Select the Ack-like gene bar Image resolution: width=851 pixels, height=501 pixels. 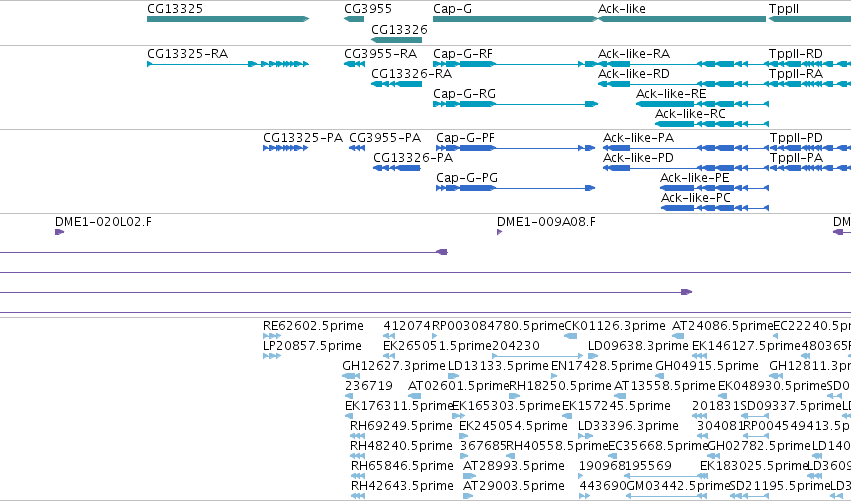(682, 19)
